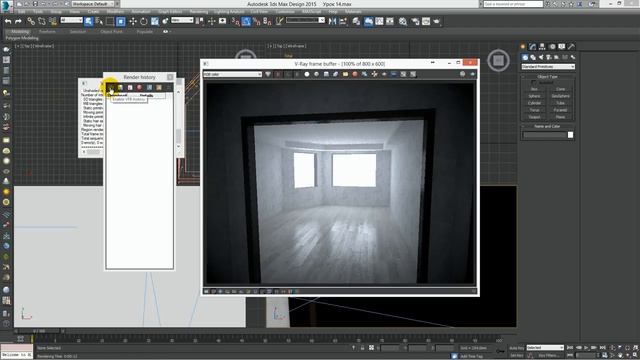Undo the last action in main toolbar
The height and width of the screenshot is (360, 640).
point(8,21)
